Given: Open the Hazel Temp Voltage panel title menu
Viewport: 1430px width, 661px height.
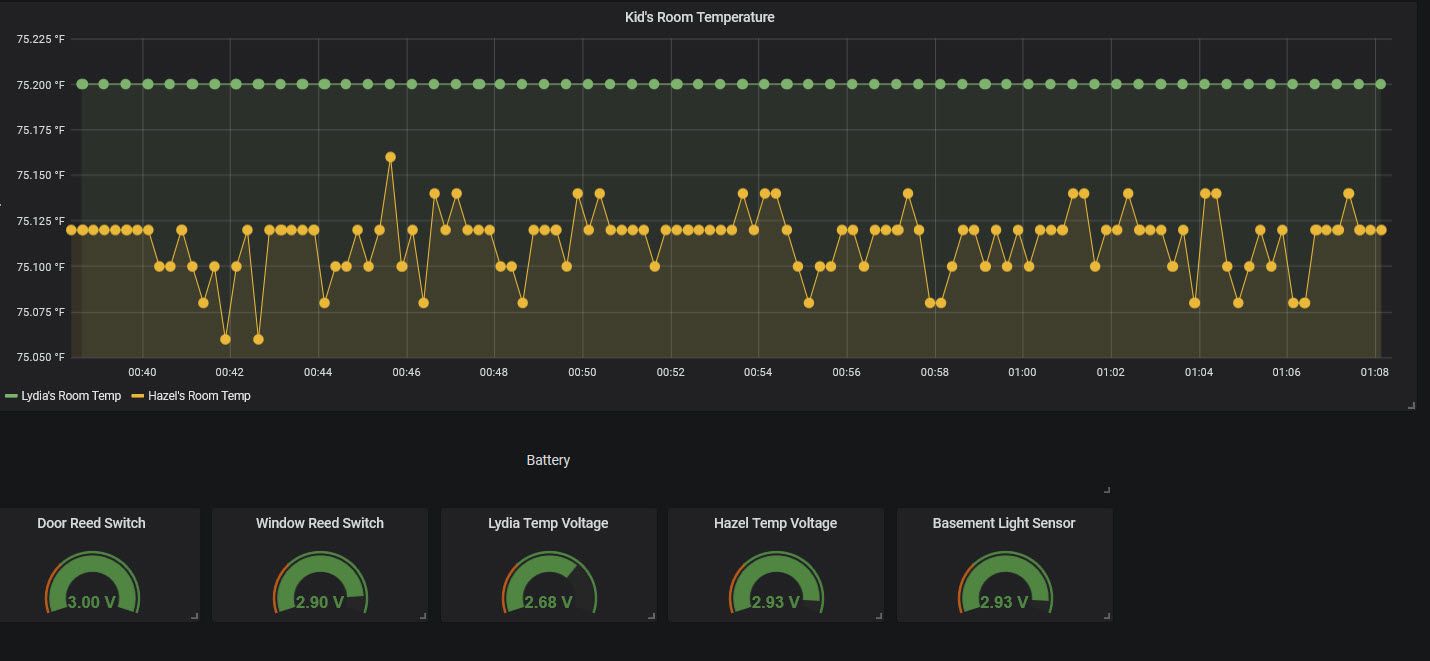Looking at the screenshot, I should (775, 523).
